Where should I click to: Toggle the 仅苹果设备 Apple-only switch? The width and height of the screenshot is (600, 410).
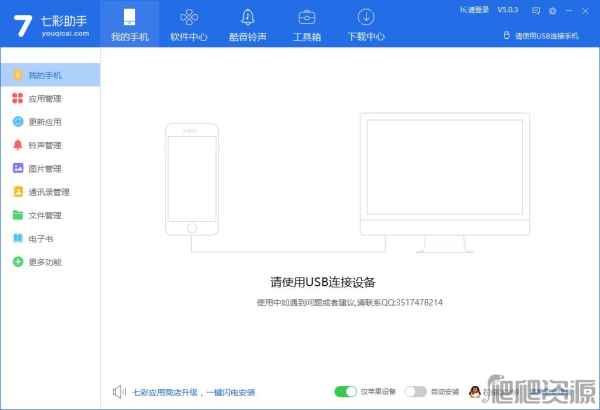pyautogui.click(x=345, y=391)
